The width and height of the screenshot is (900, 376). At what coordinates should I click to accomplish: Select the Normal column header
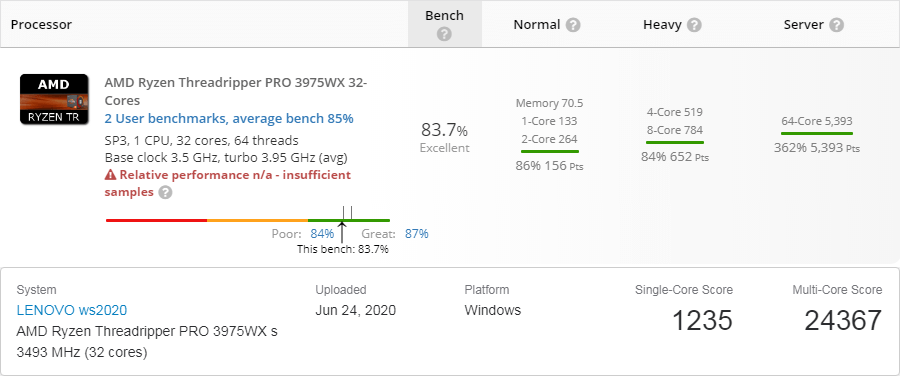pos(537,25)
